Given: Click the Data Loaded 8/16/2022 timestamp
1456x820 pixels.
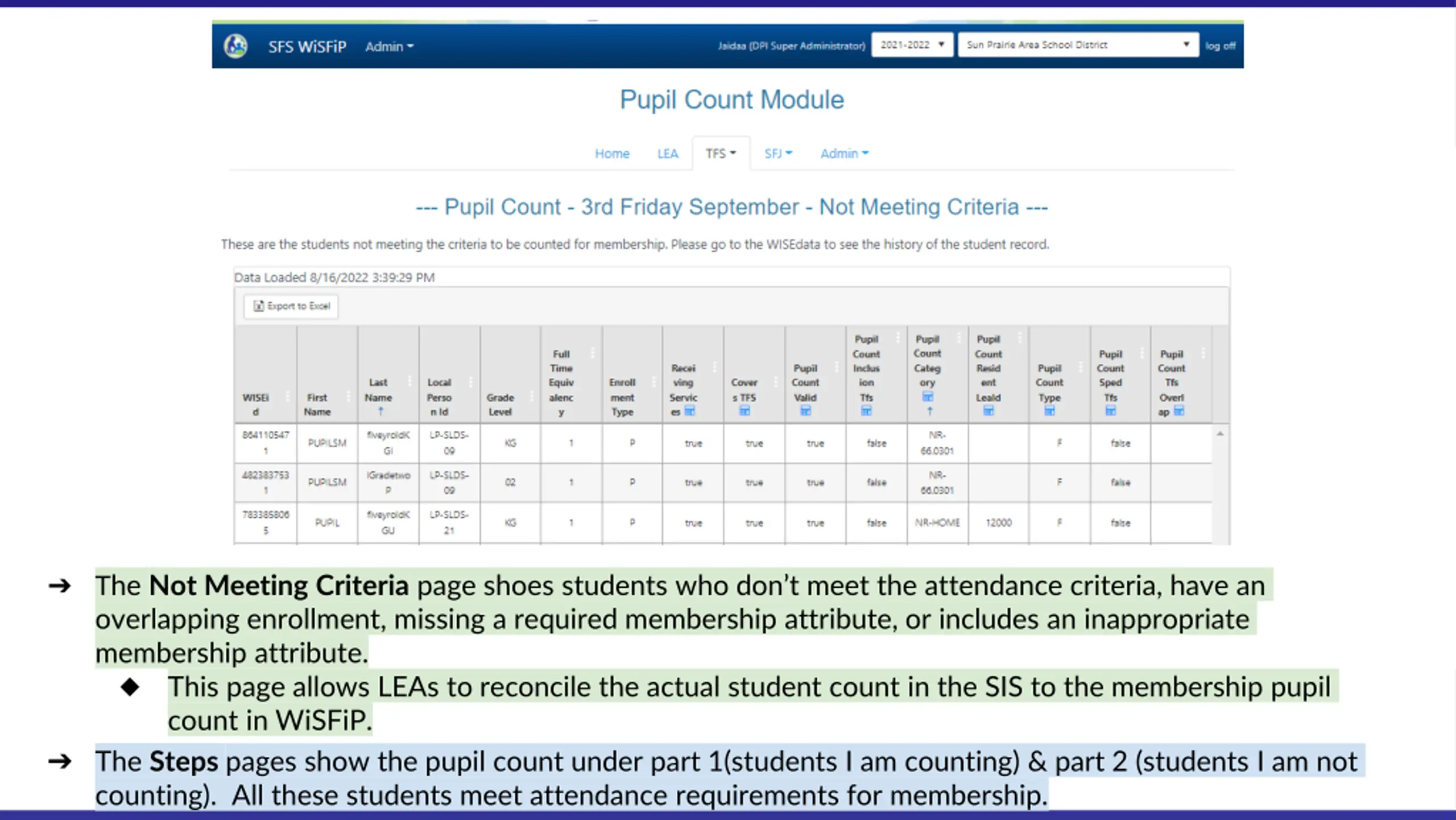Looking at the screenshot, I should (x=334, y=277).
